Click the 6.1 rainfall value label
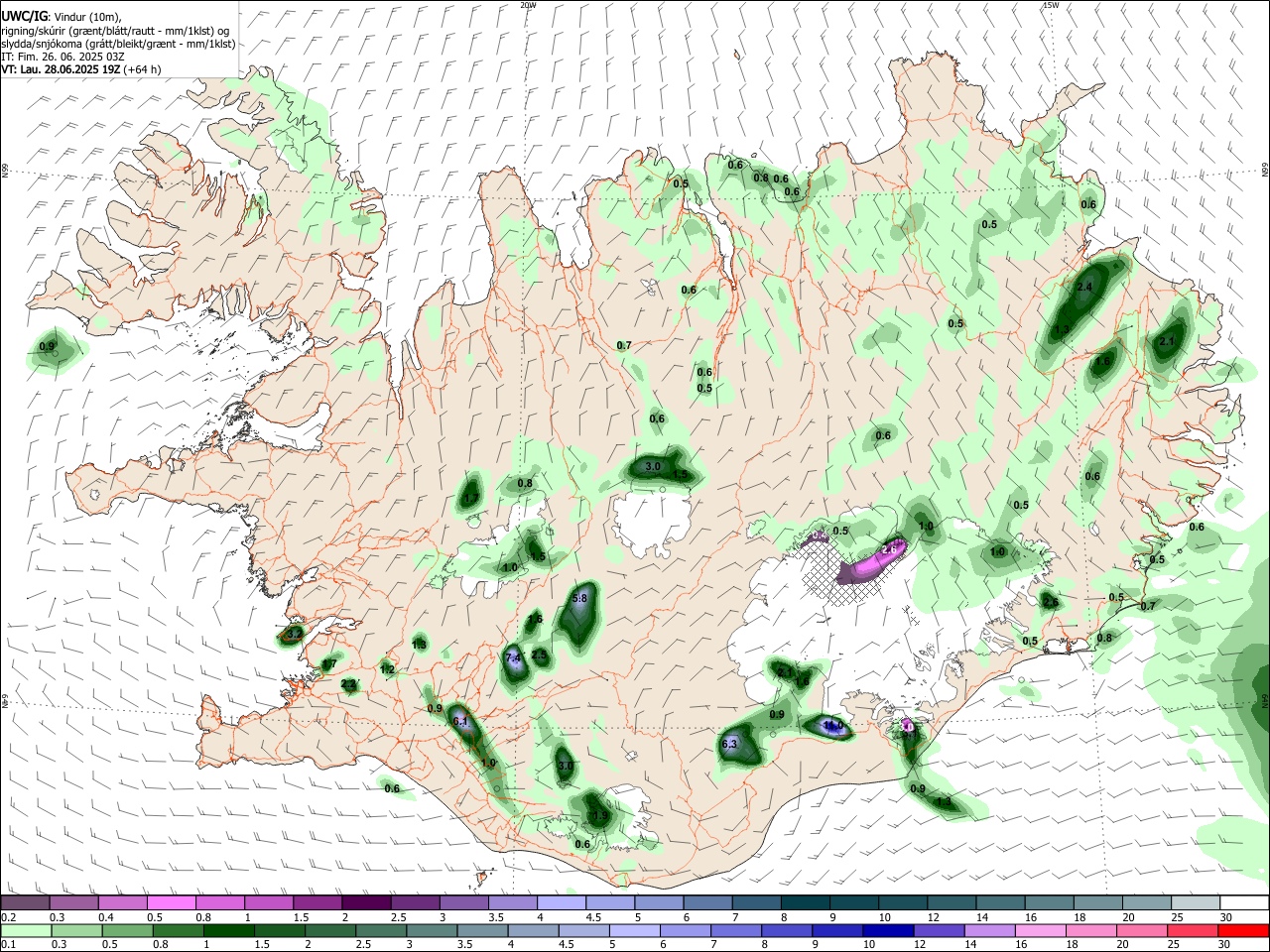Image resolution: width=1270 pixels, height=952 pixels. click(x=460, y=722)
